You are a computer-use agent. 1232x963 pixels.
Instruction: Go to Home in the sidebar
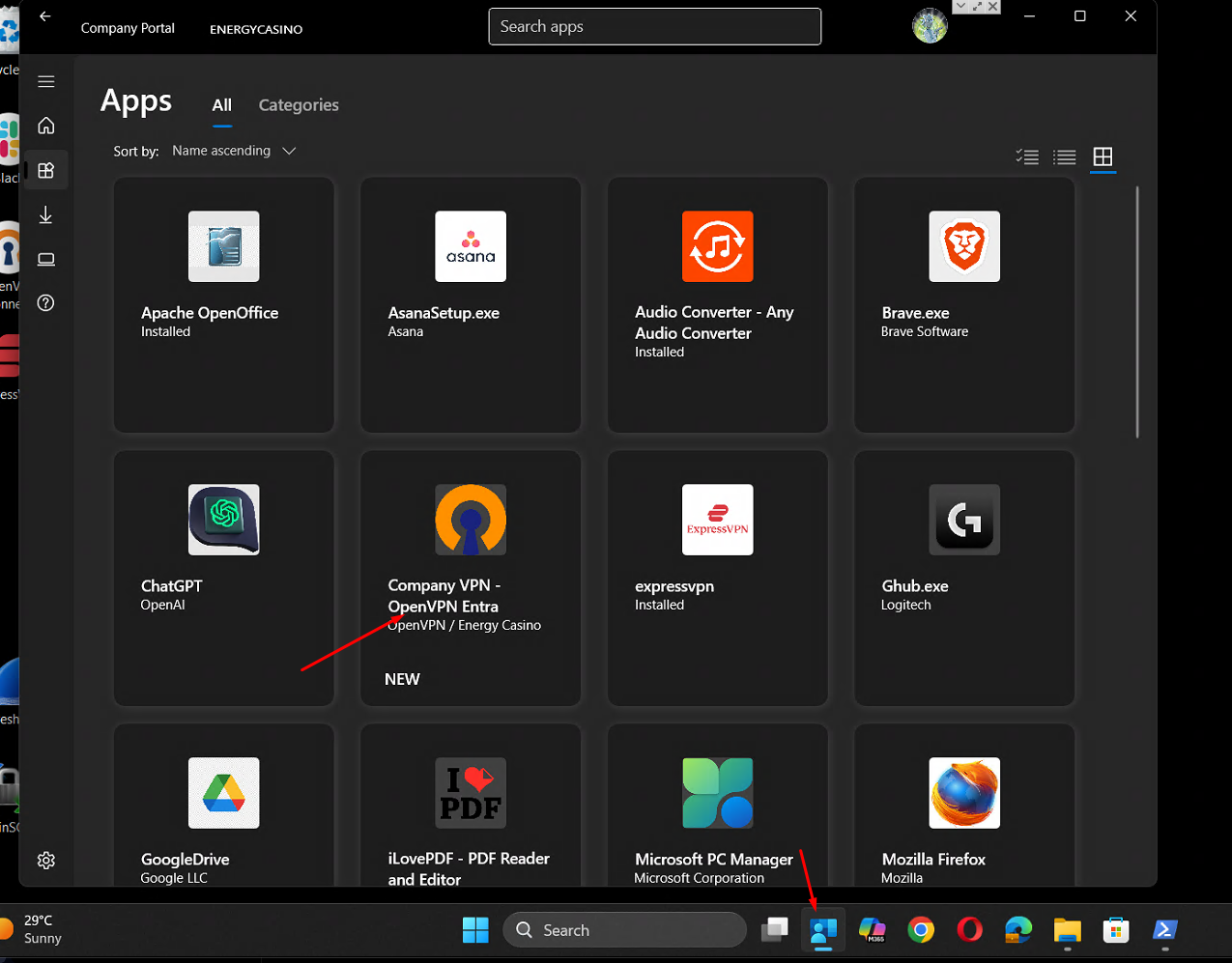(x=45, y=126)
